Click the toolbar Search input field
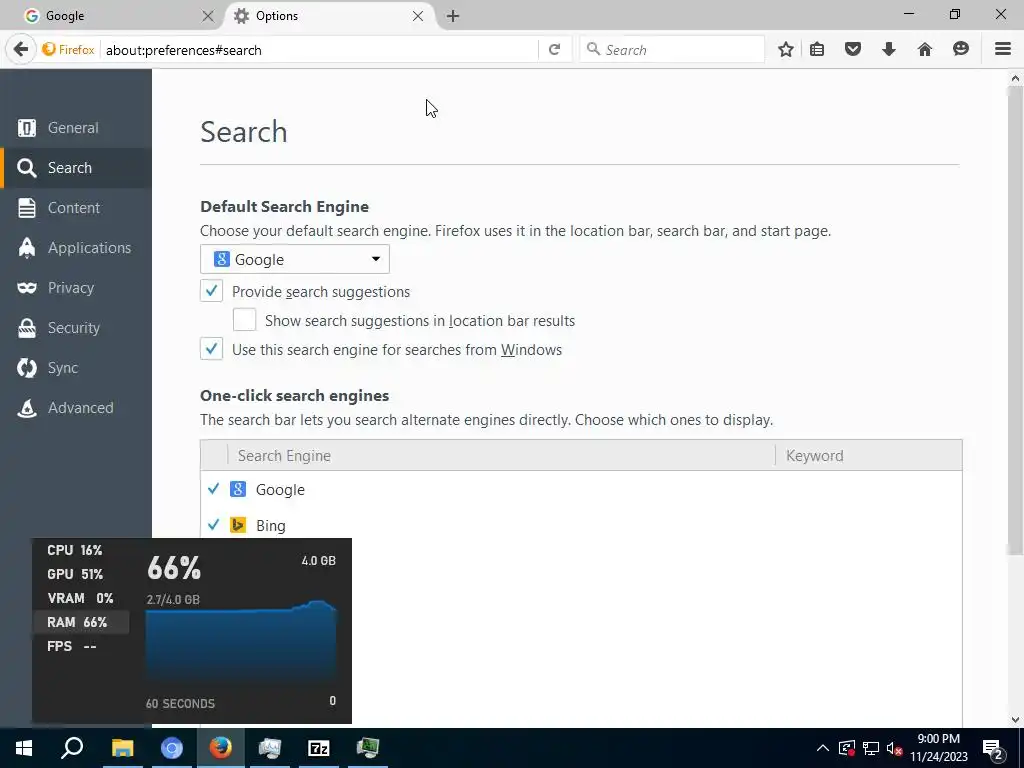Viewport: 1024px width, 768px height. coord(672,50)
